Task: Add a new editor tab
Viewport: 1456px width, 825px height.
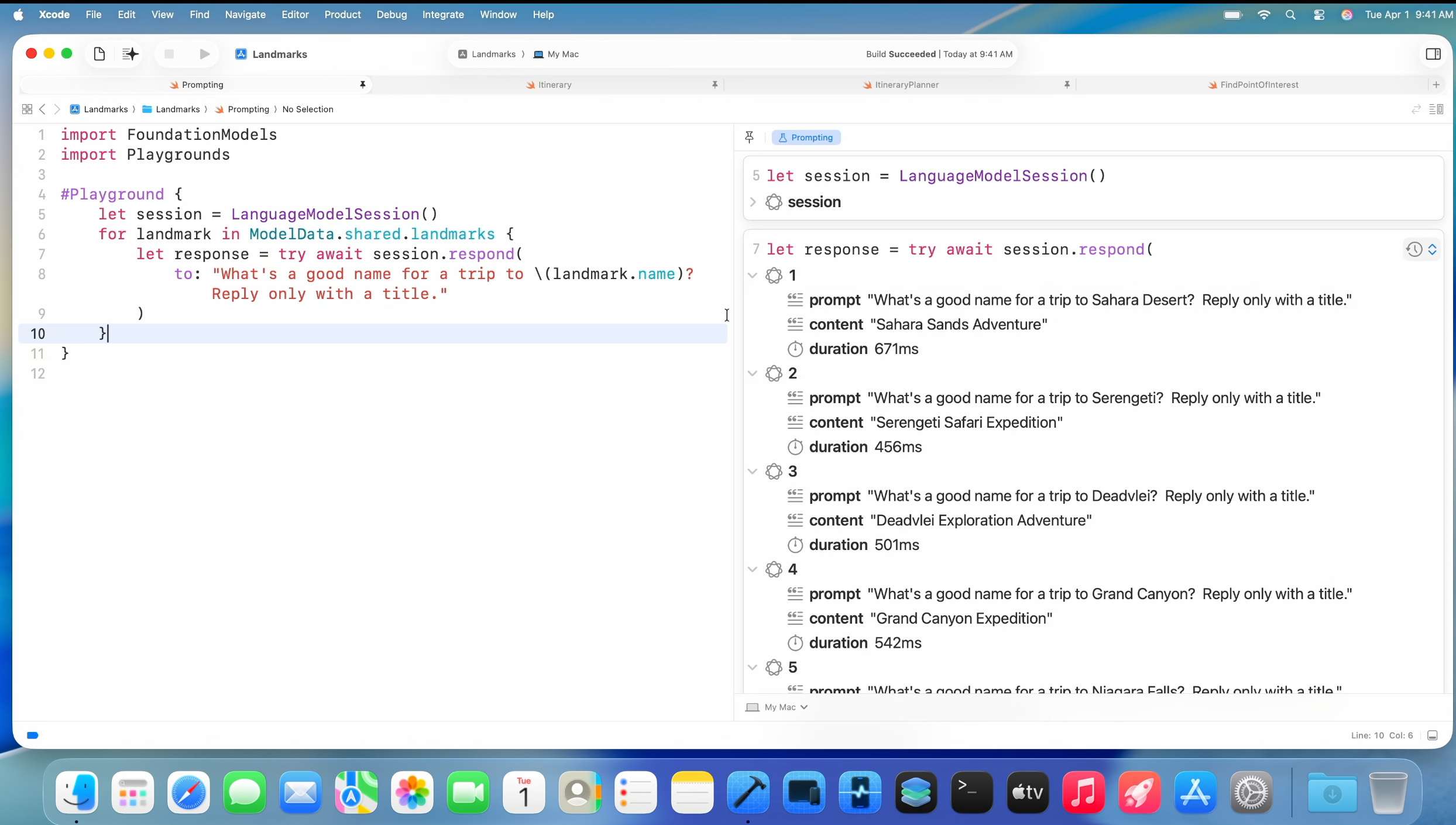Action: pos(1436,85)
